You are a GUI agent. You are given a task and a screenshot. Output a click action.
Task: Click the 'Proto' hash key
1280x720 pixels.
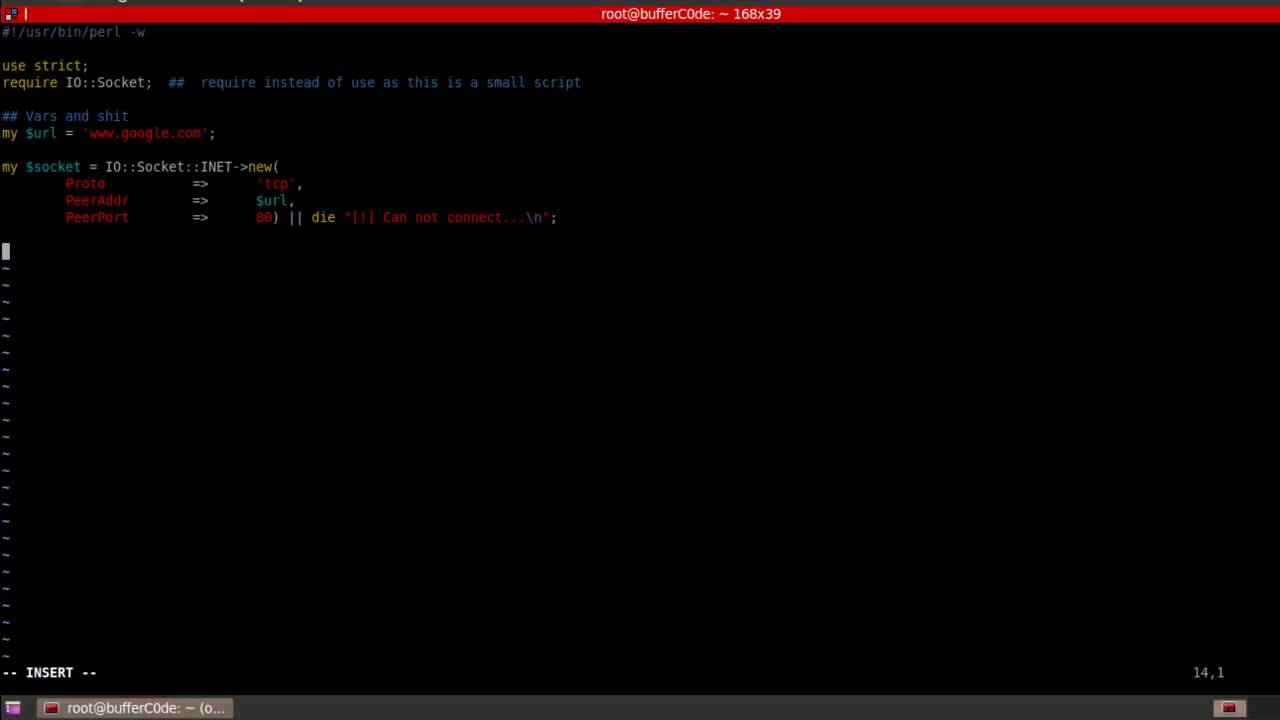[x=85, y=184]
